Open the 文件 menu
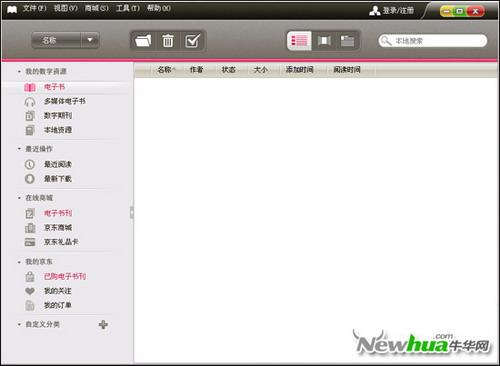 click(x=34, y=8)
